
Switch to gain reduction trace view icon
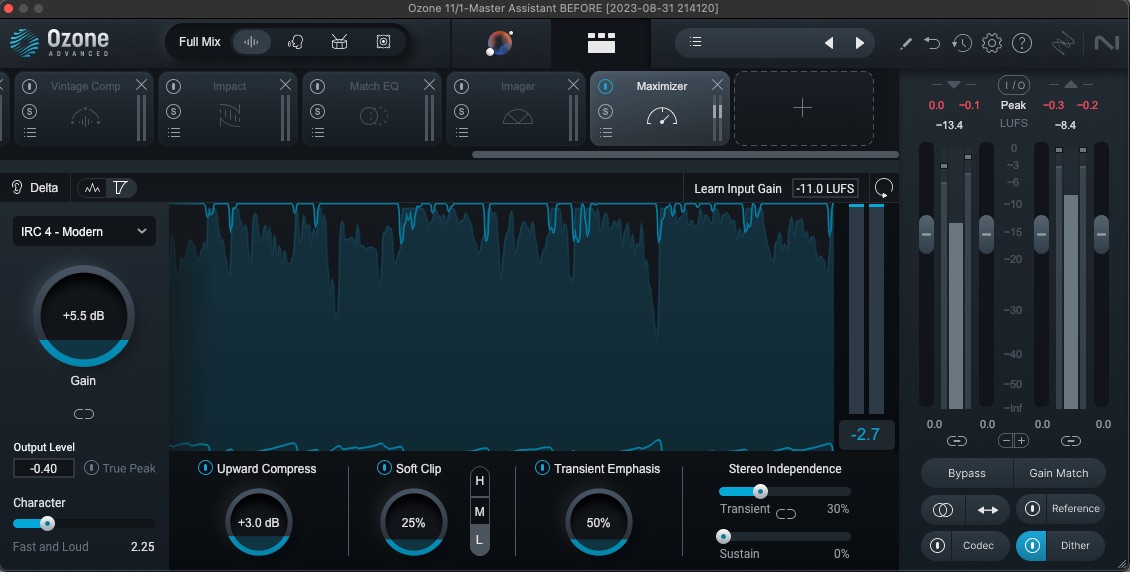pyautogui.click(x=120, y=188)
